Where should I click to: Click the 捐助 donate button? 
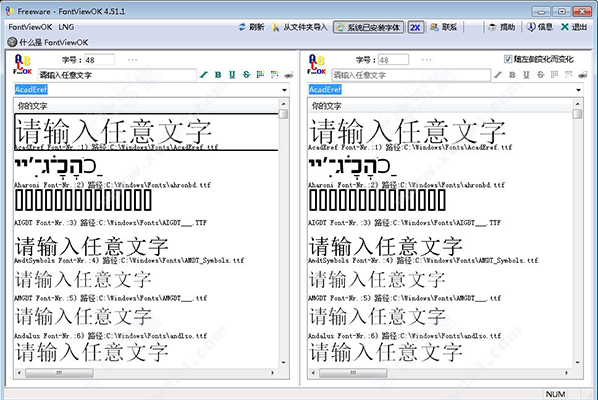502,27
